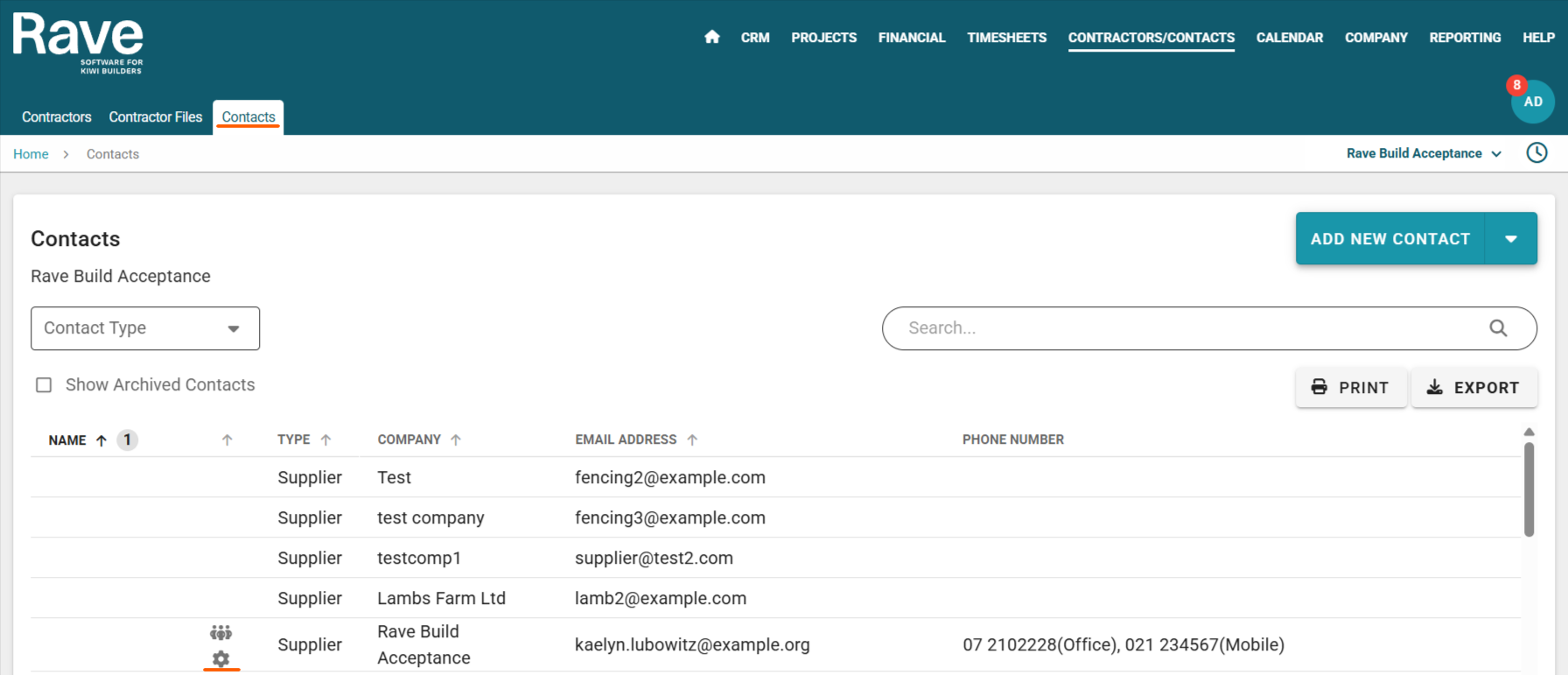The image size is (1568, 675).
Task: Click the company cell reading exactly Test
Action: [394, 478]
